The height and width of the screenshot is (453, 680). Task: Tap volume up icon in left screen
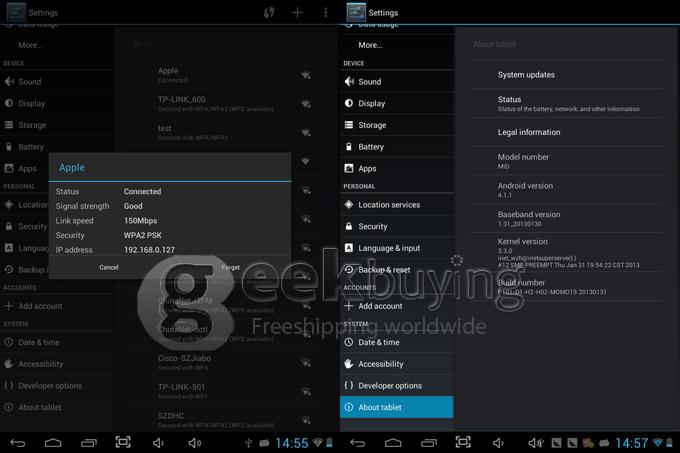pyautogui.click(x=195, y=443)
